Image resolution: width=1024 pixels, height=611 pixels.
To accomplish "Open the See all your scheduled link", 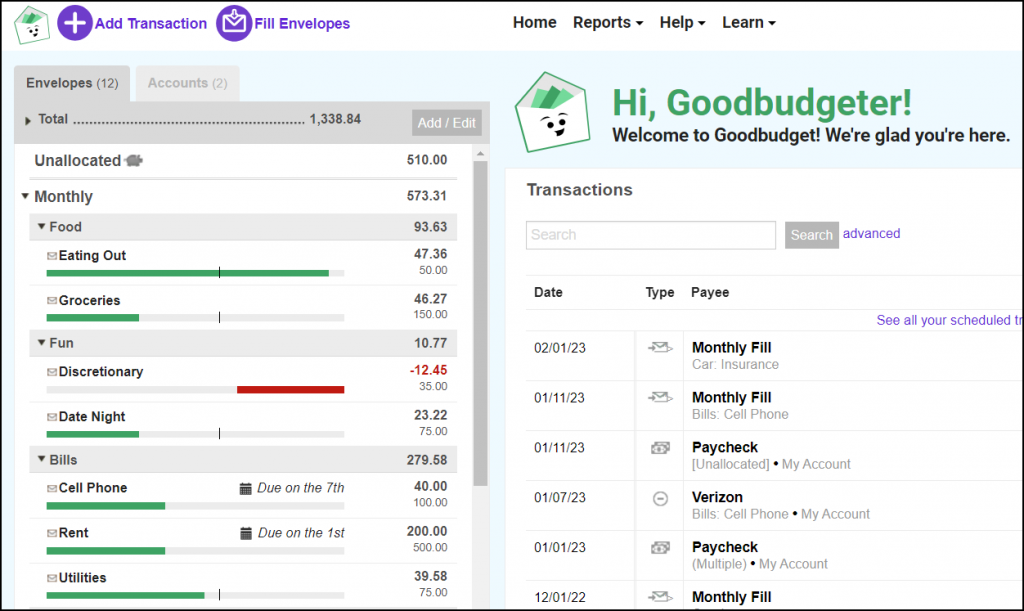I will pyautogui.click(x=950, y=321).
